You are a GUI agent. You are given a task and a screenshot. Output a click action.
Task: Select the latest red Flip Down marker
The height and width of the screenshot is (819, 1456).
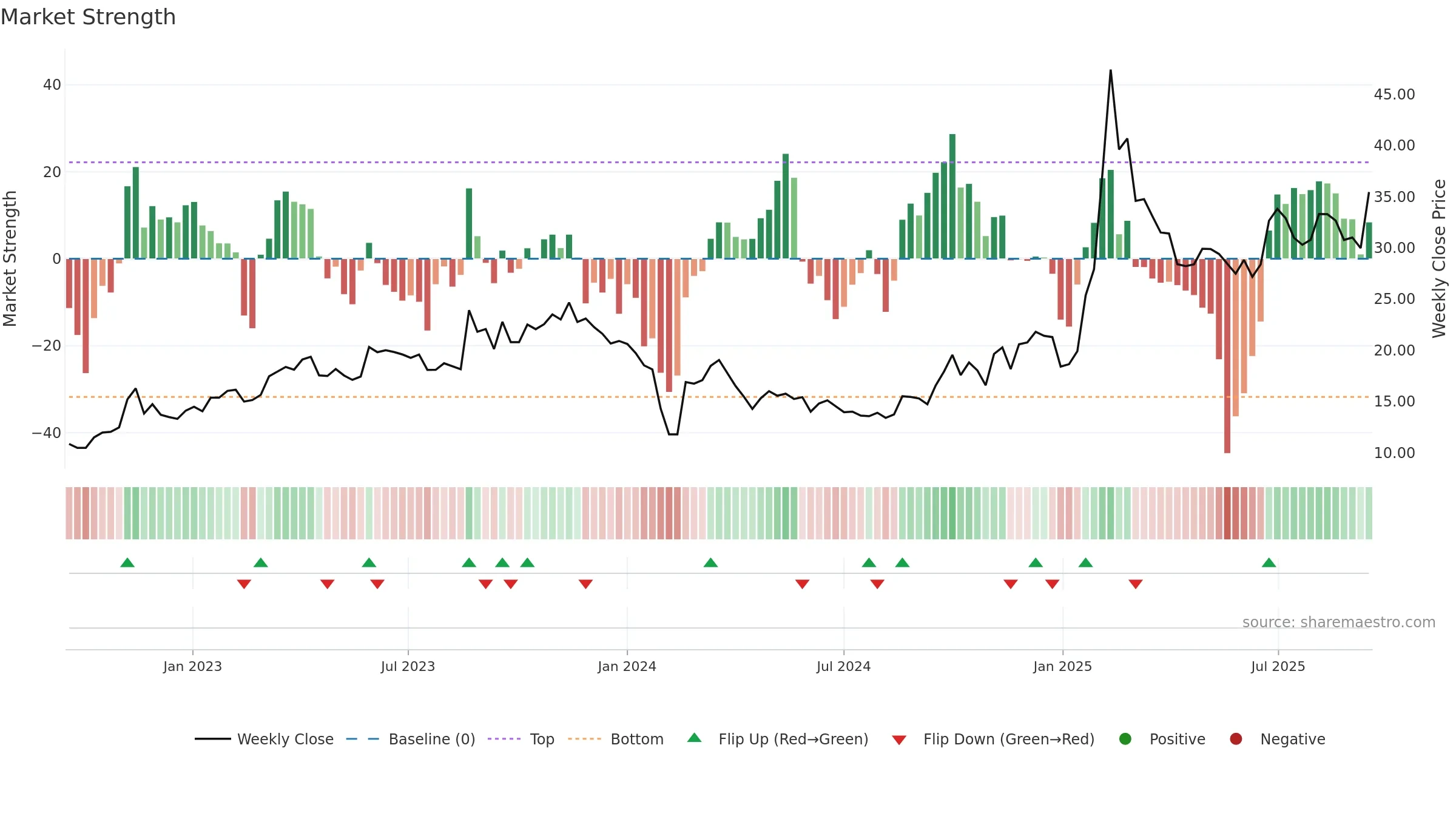(x=1136, y=584)
